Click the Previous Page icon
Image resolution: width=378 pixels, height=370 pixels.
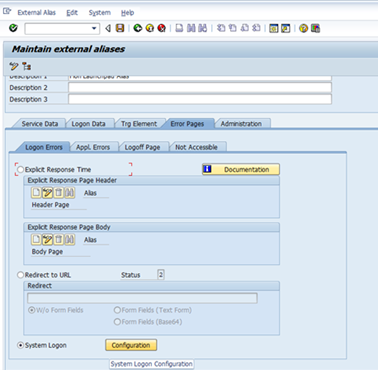point(233,28)
